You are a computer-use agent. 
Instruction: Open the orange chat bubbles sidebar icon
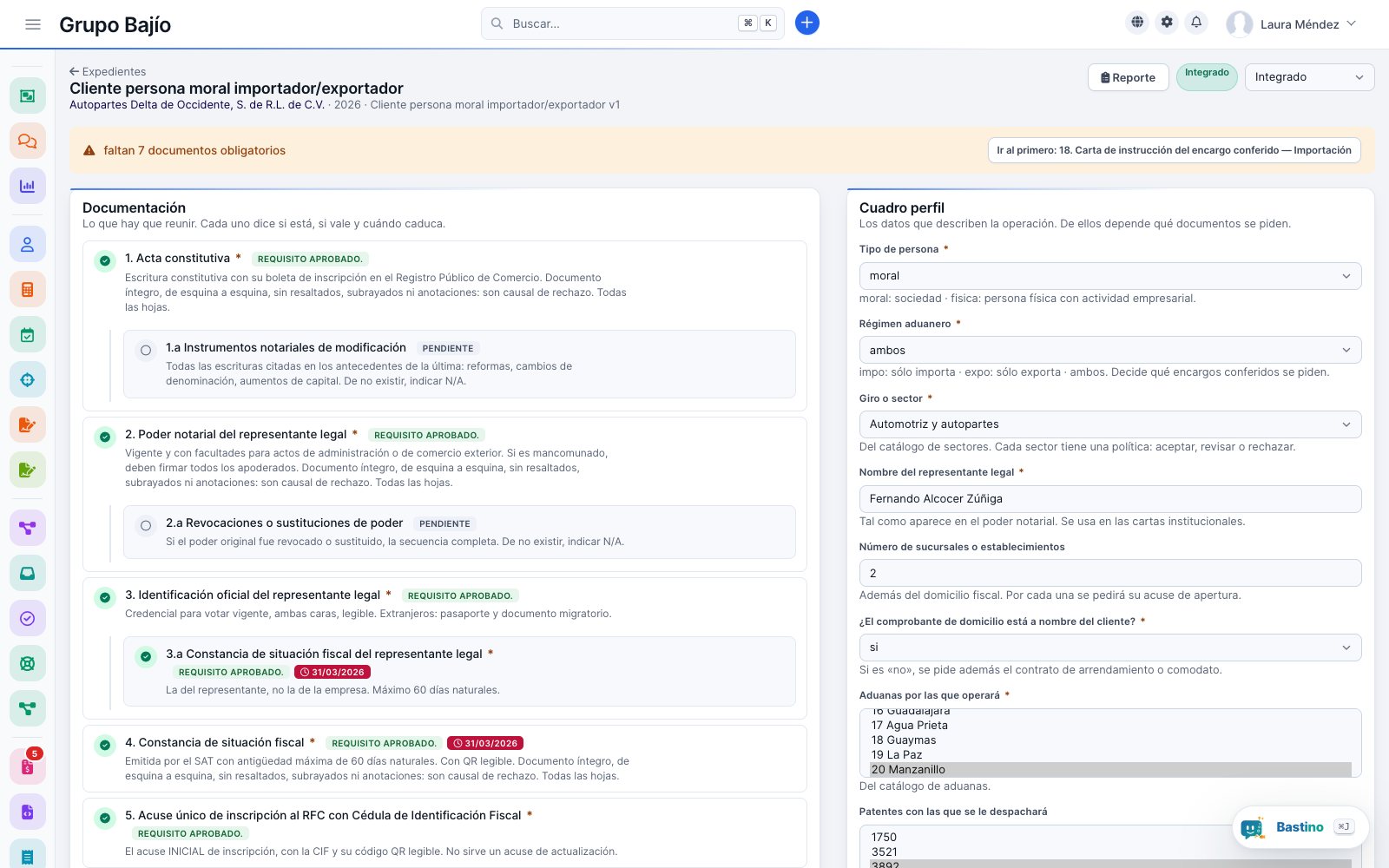click(x=27, y=141)
